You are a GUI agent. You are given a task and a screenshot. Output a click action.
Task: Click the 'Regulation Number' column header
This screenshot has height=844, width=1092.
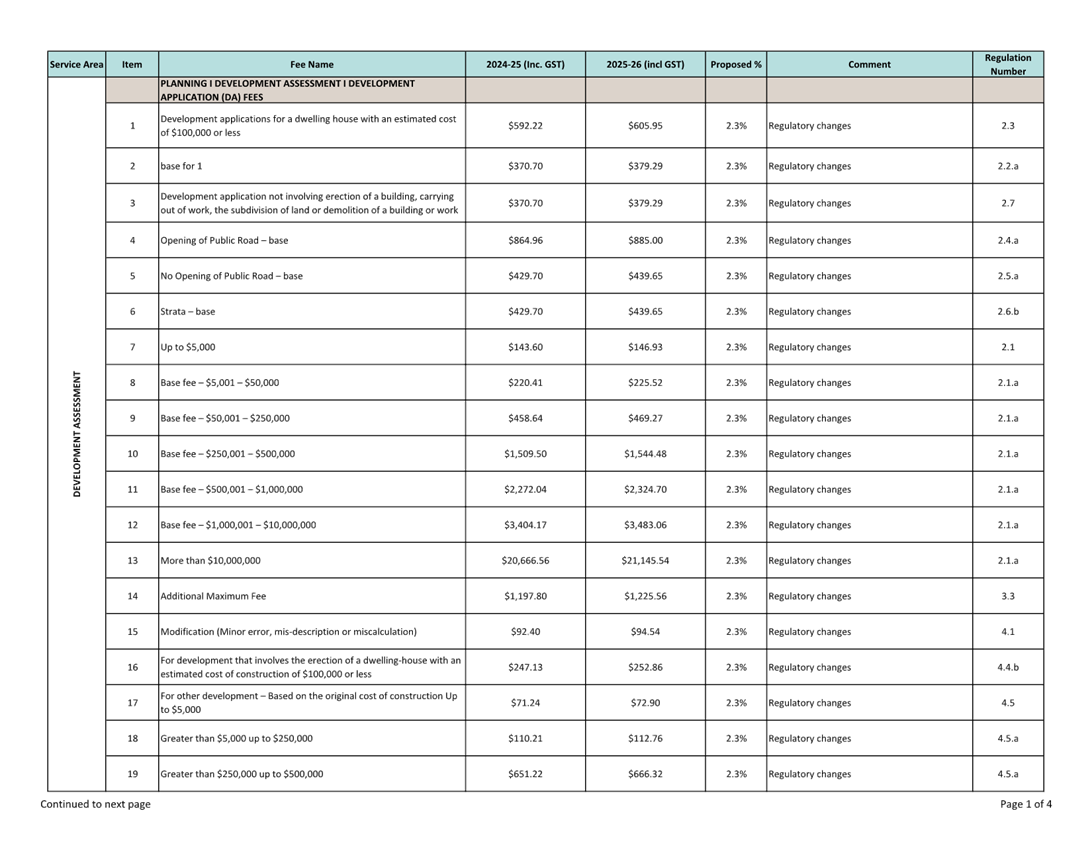1008,64
